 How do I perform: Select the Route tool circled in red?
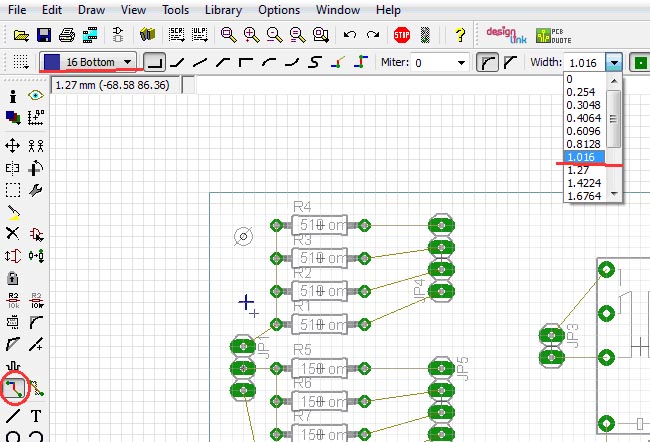[x=14, y=387]
